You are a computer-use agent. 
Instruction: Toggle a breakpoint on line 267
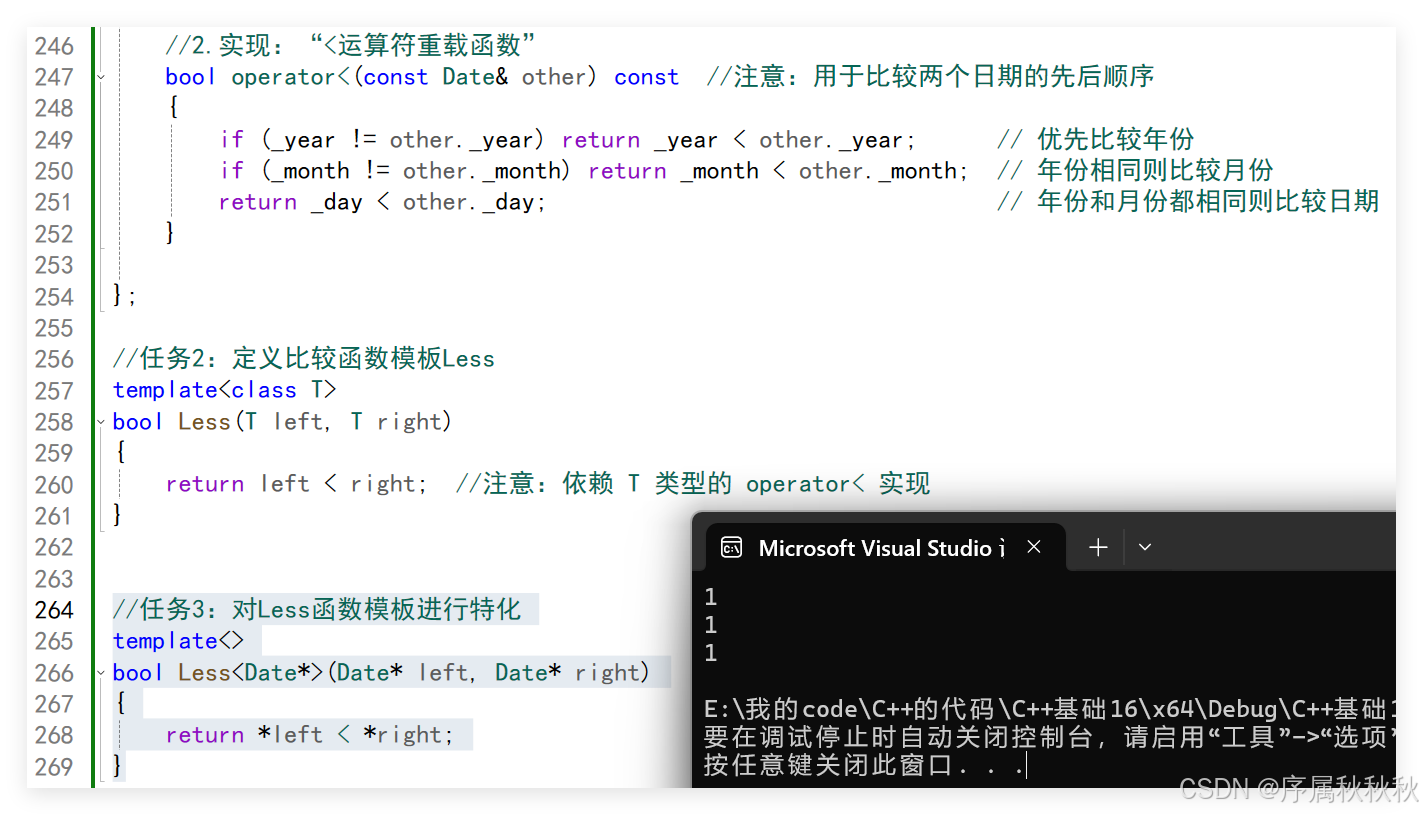[55, 703]
